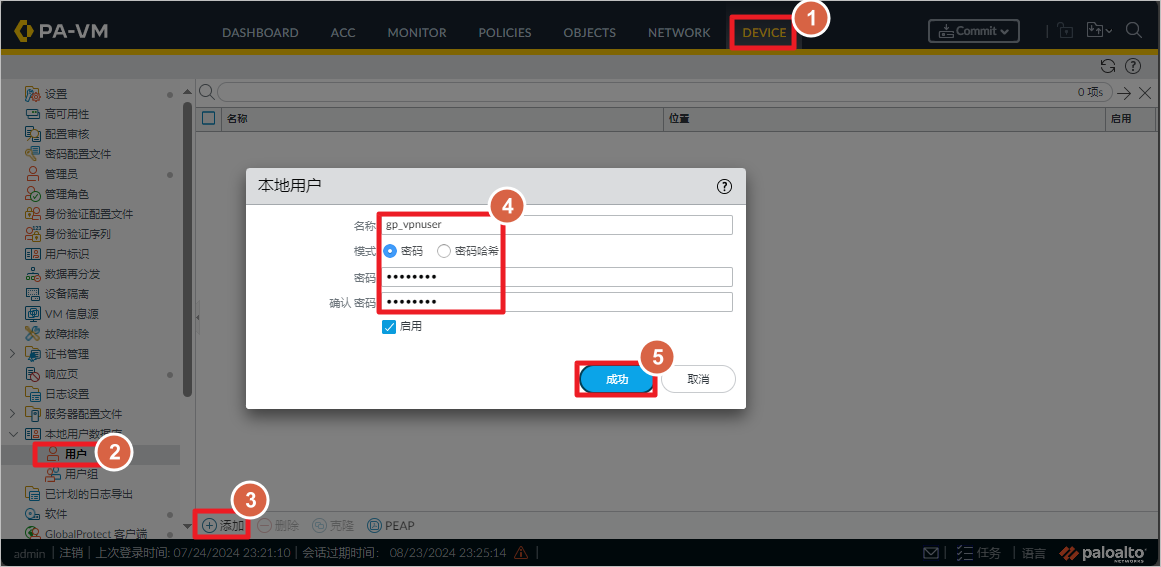Expand the 证书管理 tree node

click(13, 354)
